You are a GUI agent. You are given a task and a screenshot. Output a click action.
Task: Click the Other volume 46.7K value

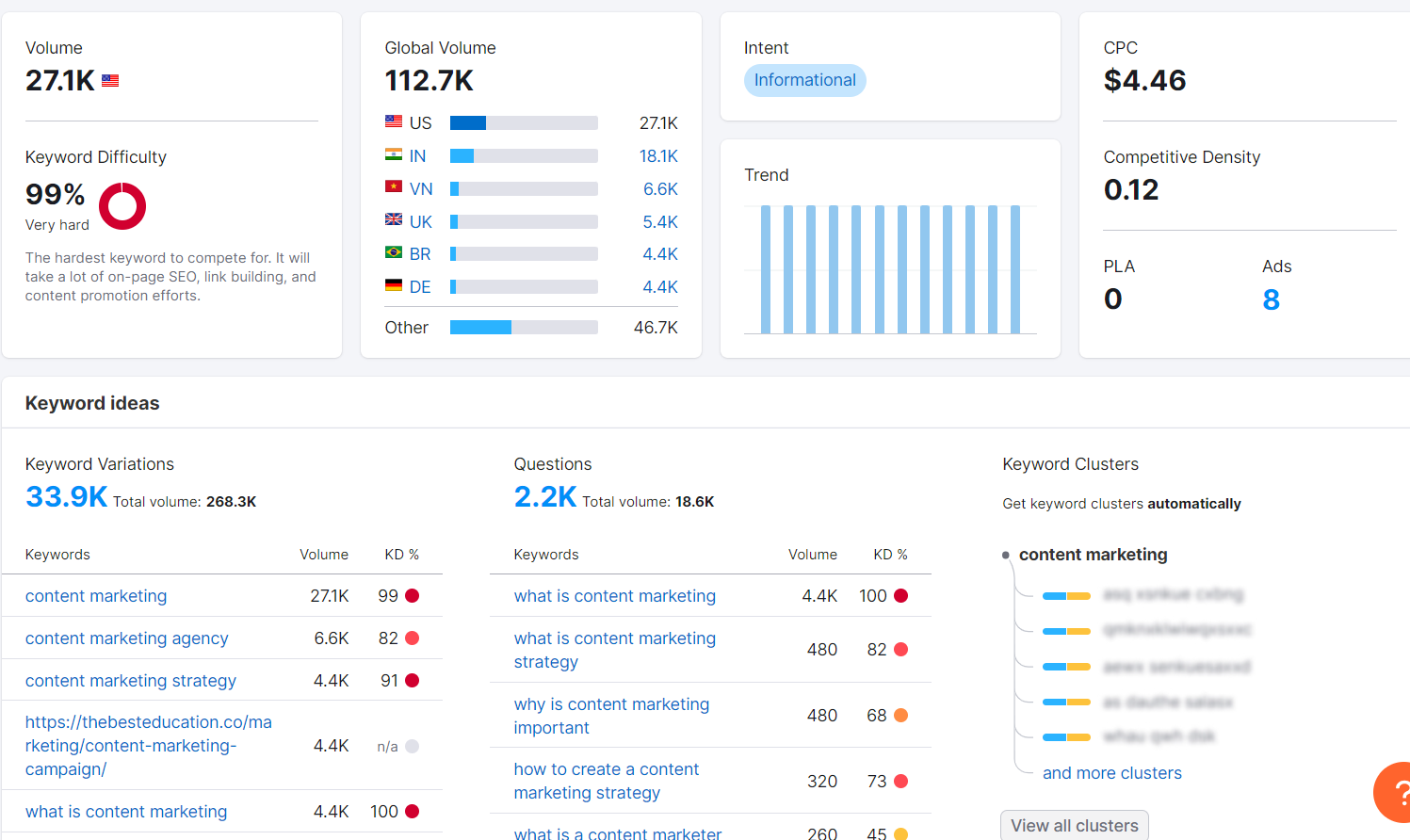pos(656,328)
